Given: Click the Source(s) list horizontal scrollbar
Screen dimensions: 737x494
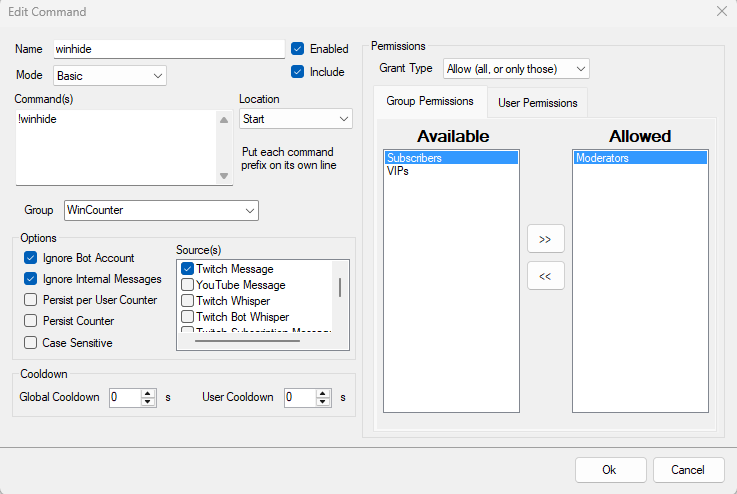Looking at the screenshot, I should coord(247,341).
